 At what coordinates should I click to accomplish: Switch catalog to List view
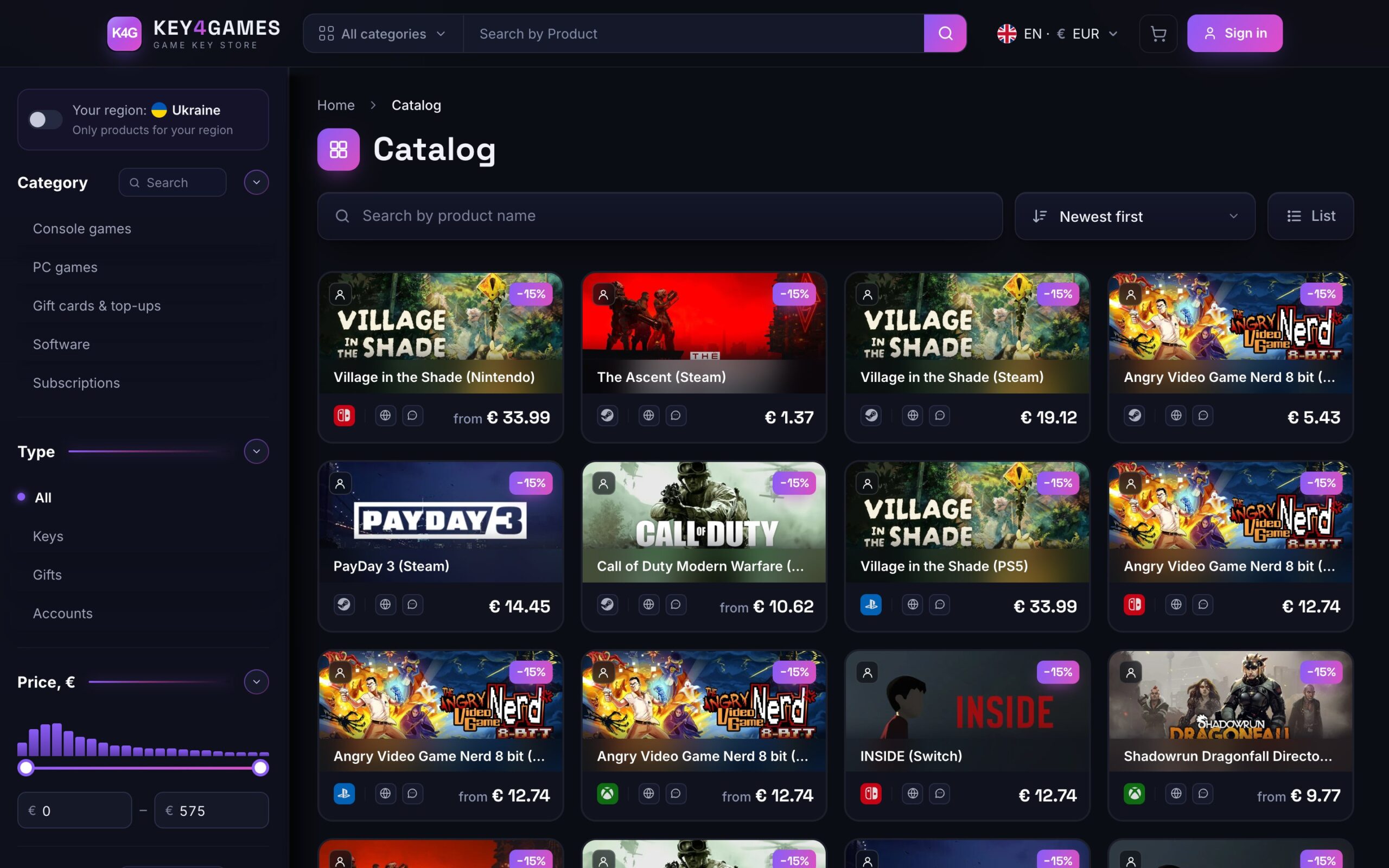coord(1310,216)
